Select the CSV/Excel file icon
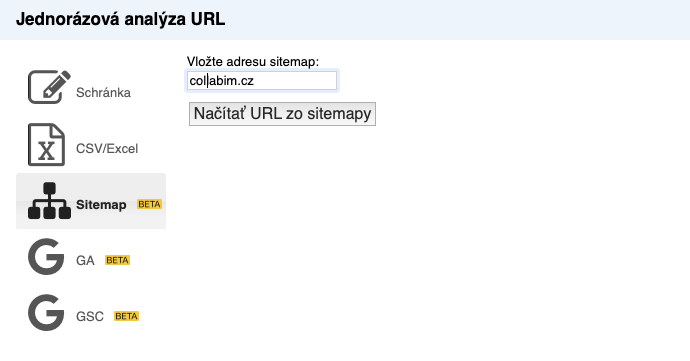 (46, 144)
